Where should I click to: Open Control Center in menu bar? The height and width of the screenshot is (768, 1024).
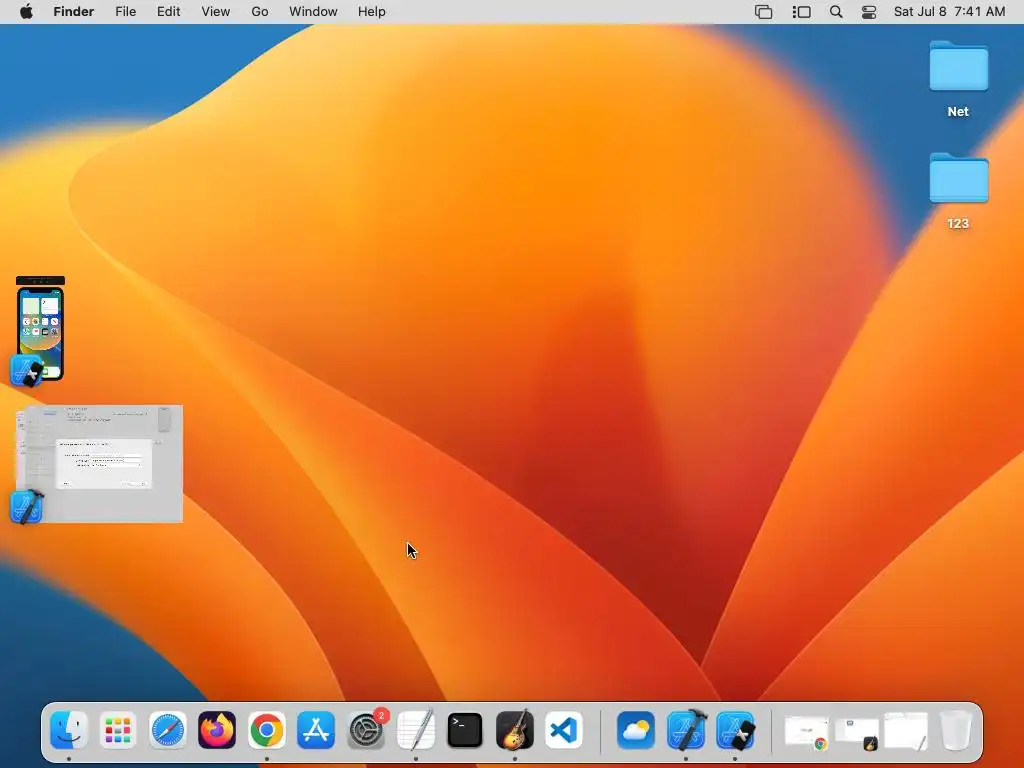[869, 12]
